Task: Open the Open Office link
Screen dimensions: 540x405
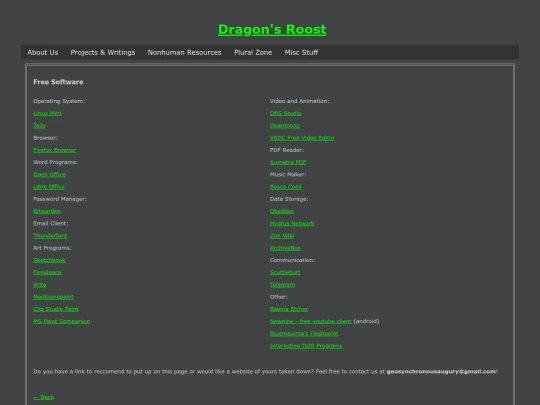Action: (x=49, y=175)
